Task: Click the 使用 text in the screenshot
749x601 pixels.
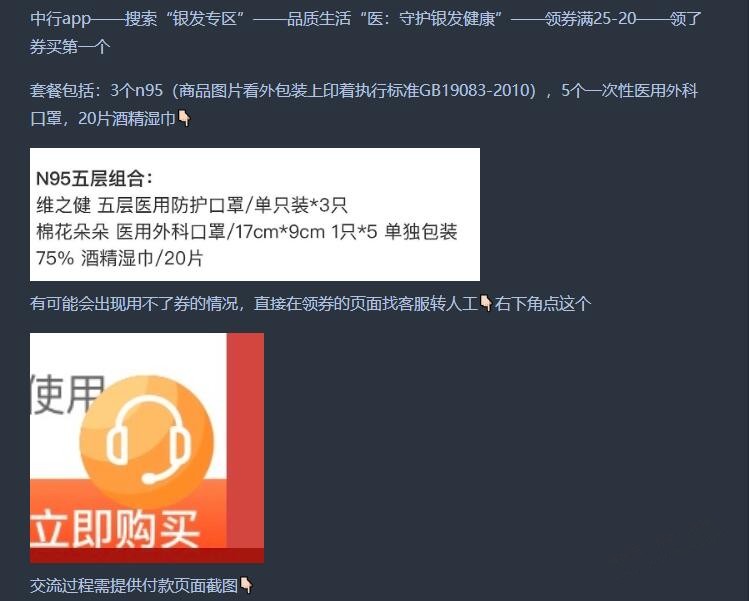Action: click(66, 394)
